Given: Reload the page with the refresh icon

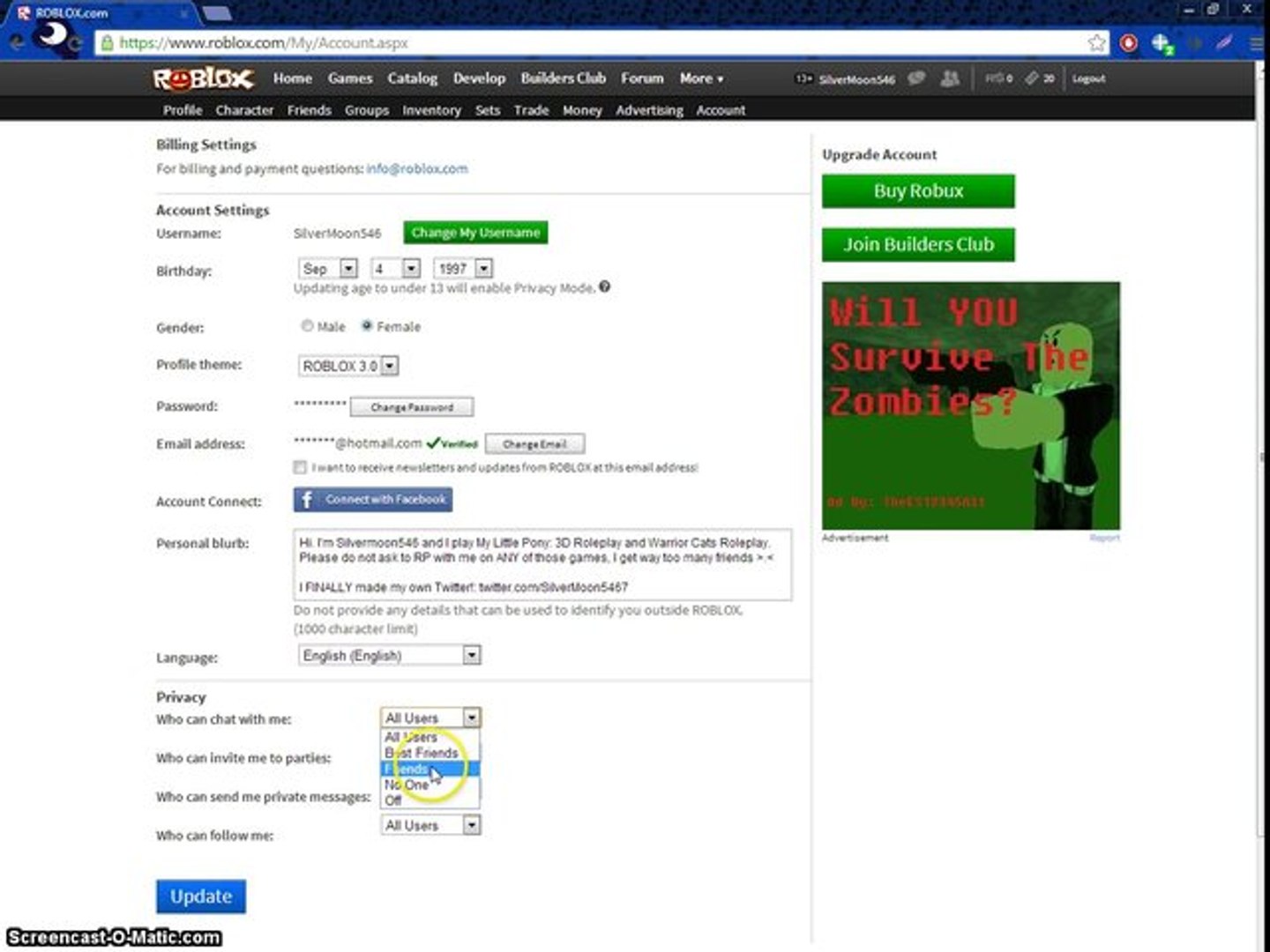Looking at the screenshot, I should (75, 42).
